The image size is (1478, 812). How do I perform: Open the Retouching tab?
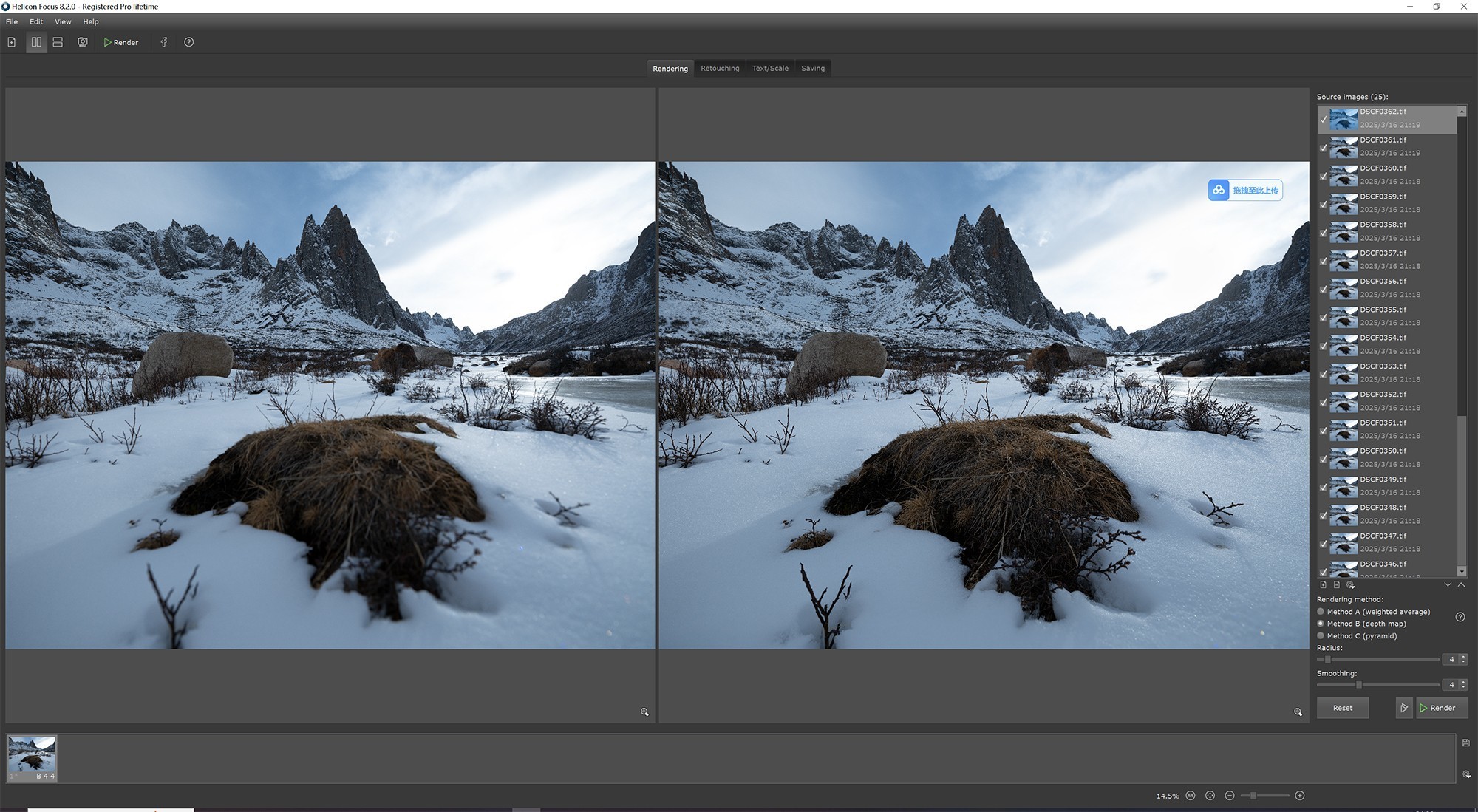719,69
